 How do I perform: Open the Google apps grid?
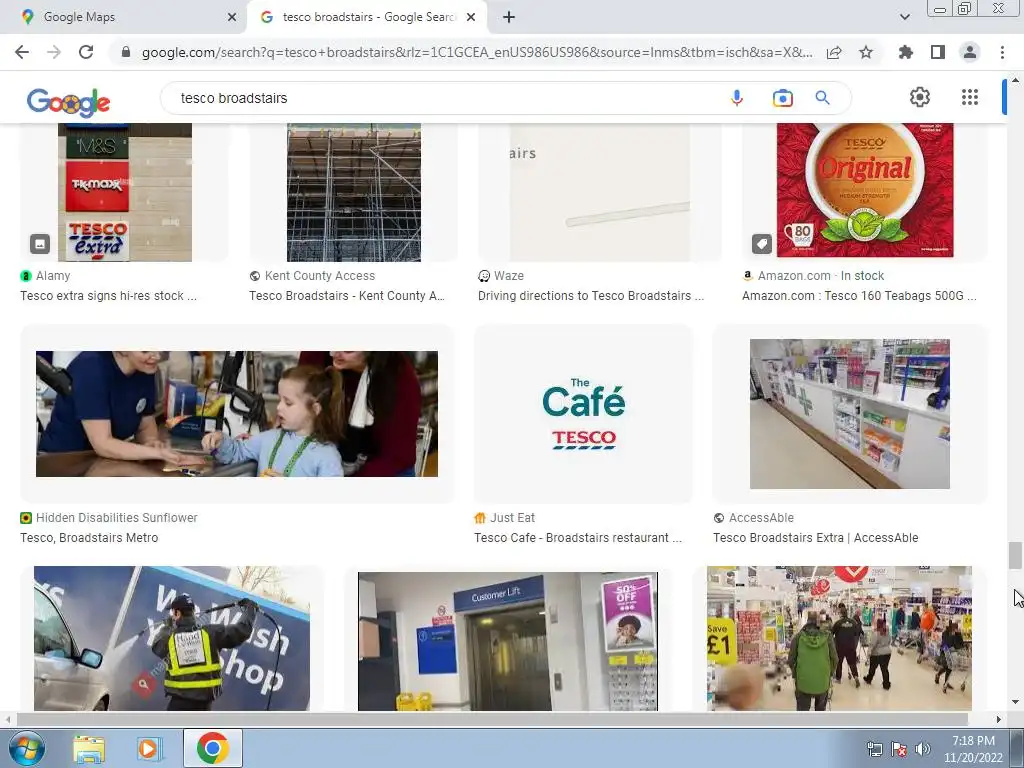[x=970, y=97]
